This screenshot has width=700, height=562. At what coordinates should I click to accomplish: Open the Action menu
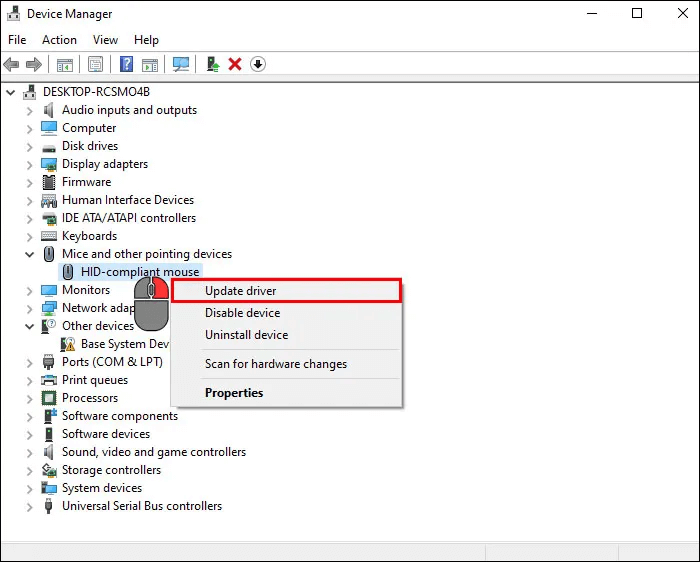click(x=59, y=40)
